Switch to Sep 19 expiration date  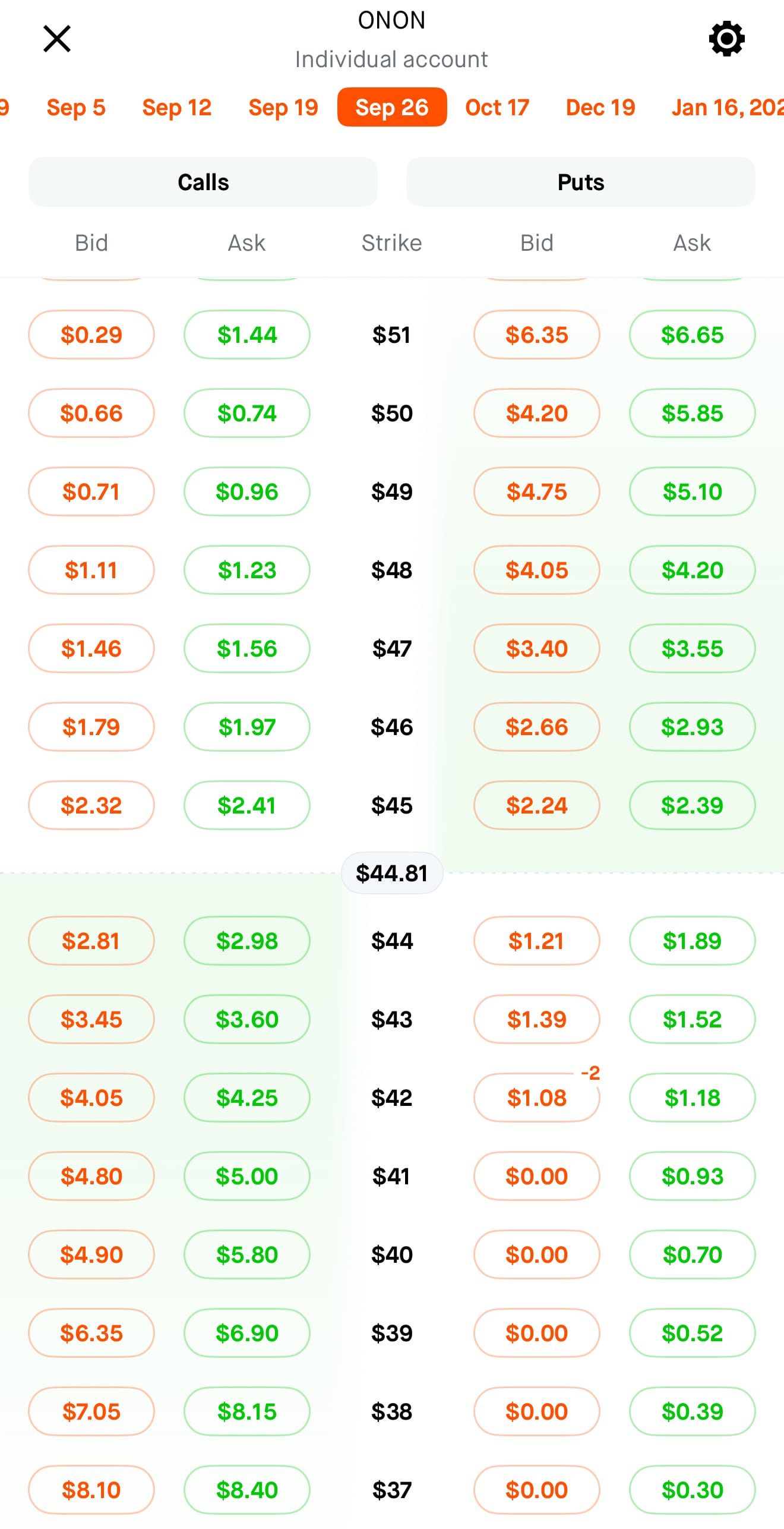[x=283, y=108]
